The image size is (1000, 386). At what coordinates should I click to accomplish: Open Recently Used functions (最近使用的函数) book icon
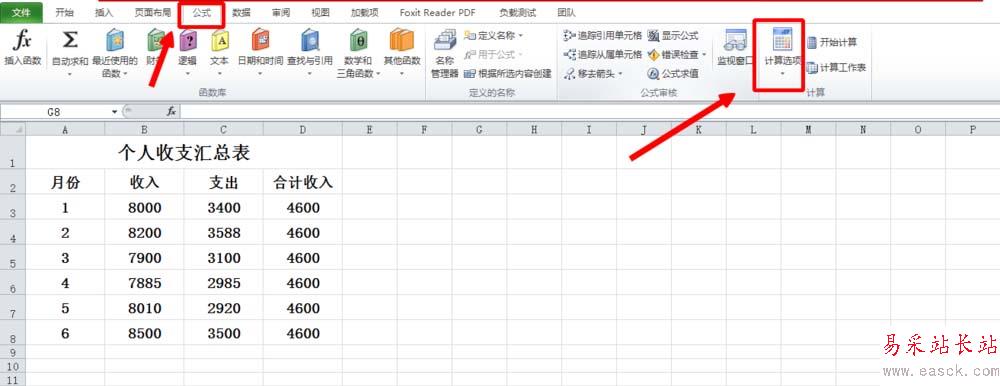[x=115, y=41]
